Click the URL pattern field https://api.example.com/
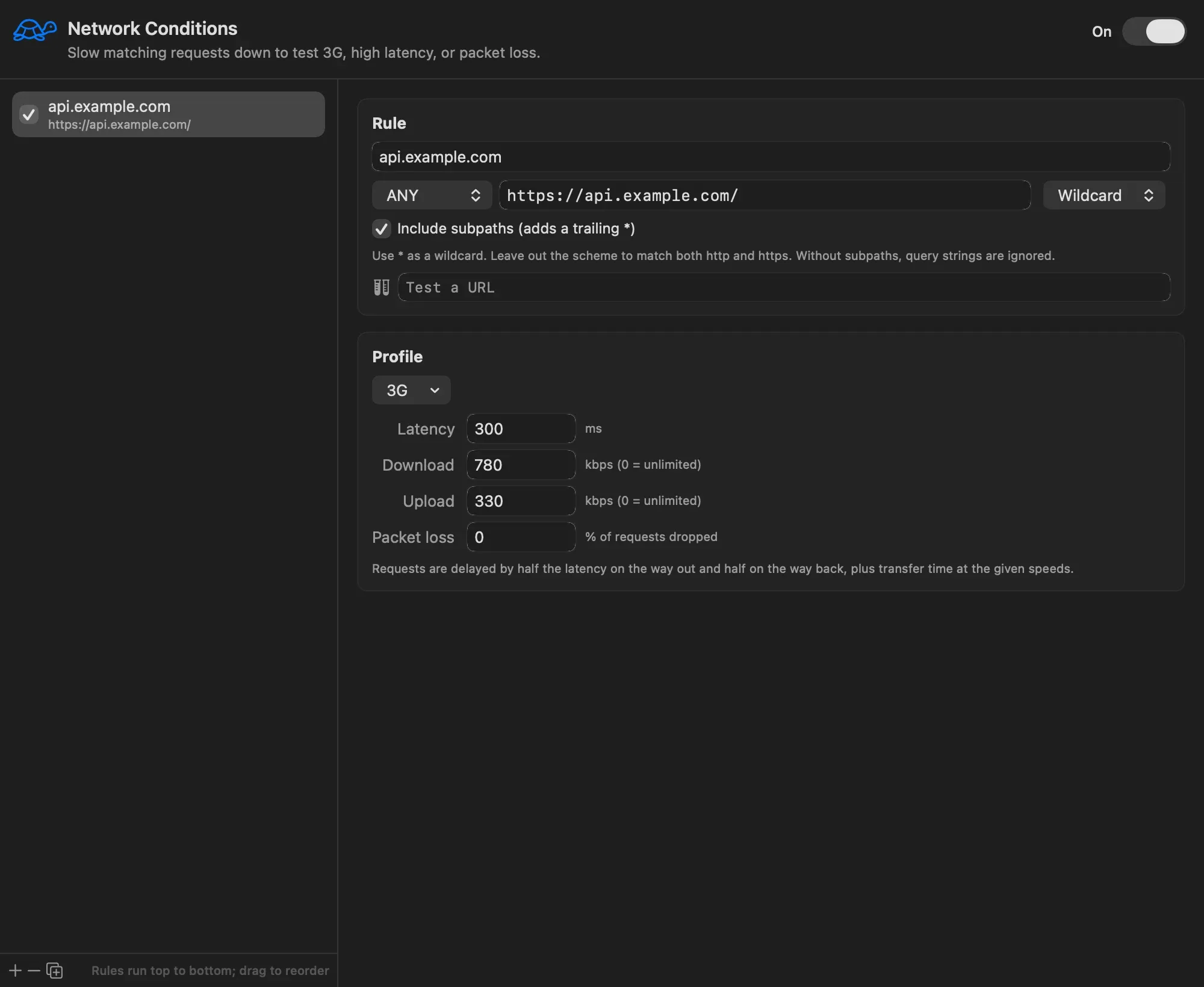The height and width of the screenshot is (987, 1204). click(765, 195)
